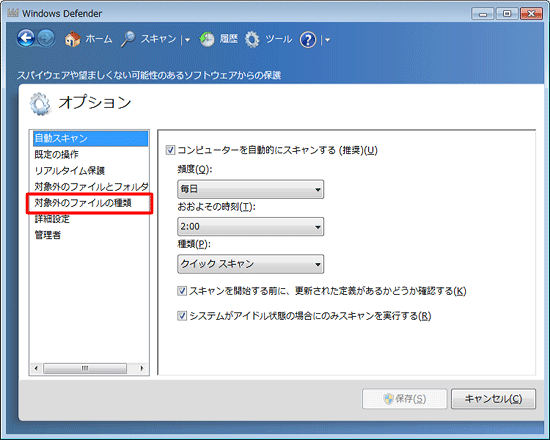Select 自動スキャン in the options list
The width and height of the screenshot is (550, 440).
(90, 138)
